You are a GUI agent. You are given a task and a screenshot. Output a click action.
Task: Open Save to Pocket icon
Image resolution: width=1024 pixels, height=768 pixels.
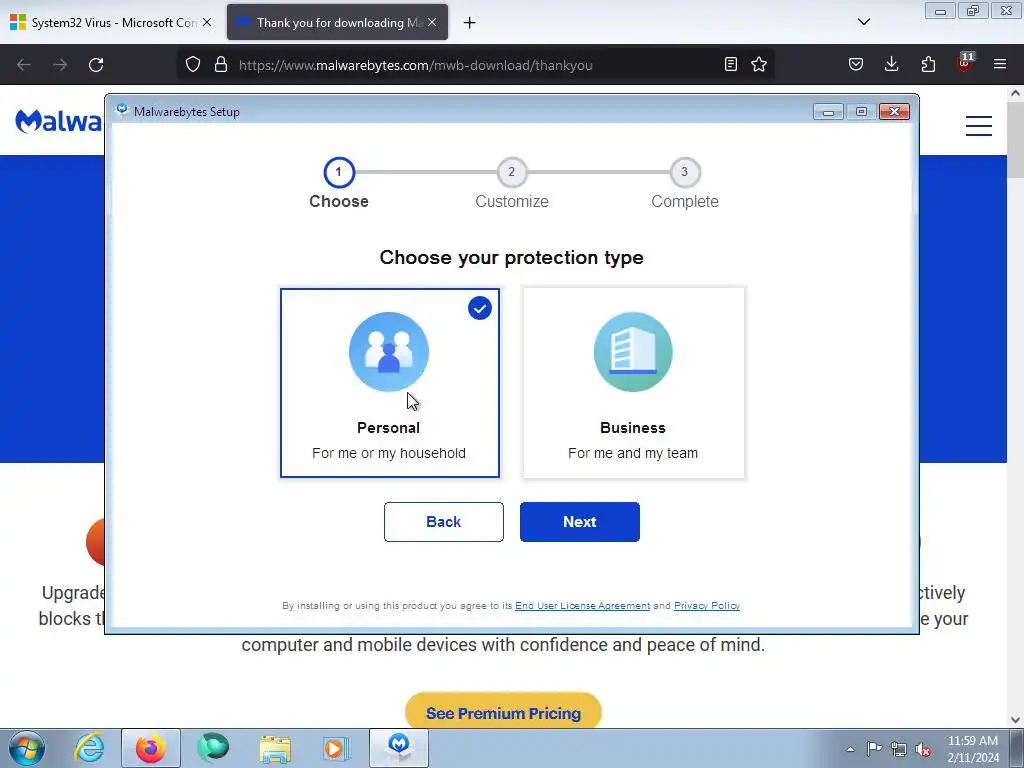click(x=856, y=64)
